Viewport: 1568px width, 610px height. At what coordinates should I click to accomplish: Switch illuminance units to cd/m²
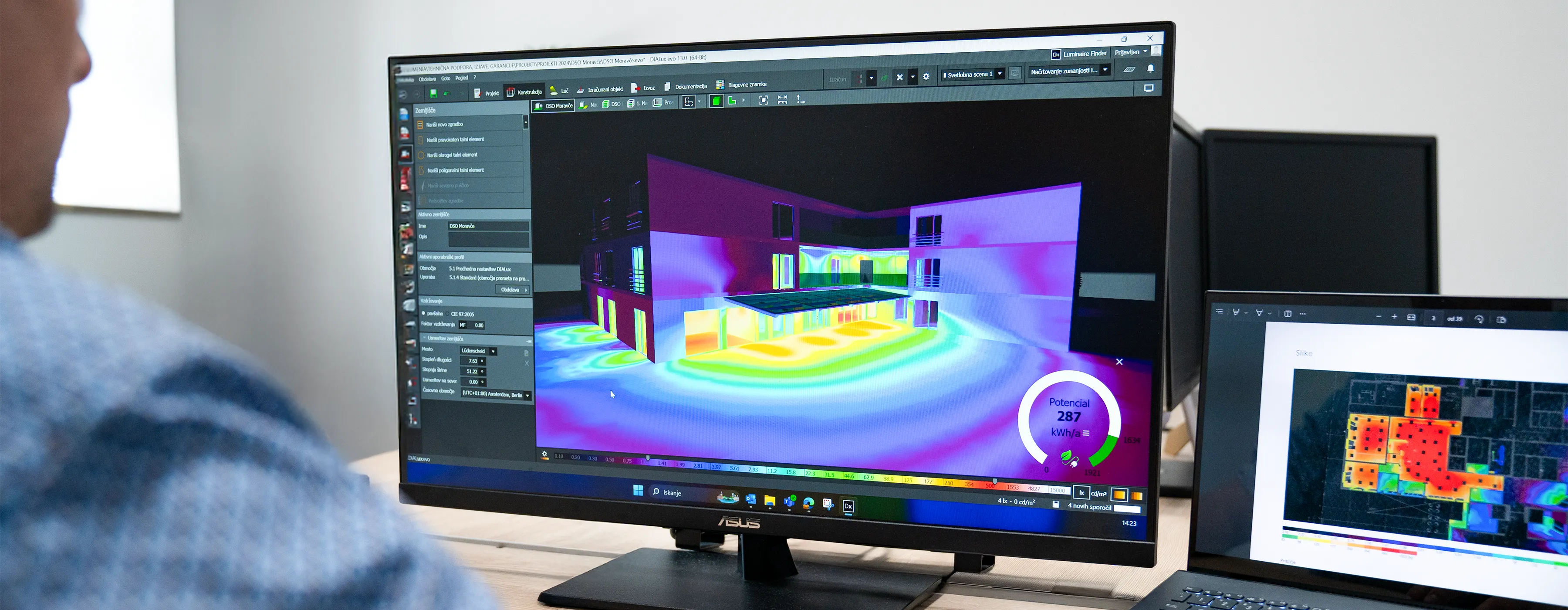(1100, 495)
